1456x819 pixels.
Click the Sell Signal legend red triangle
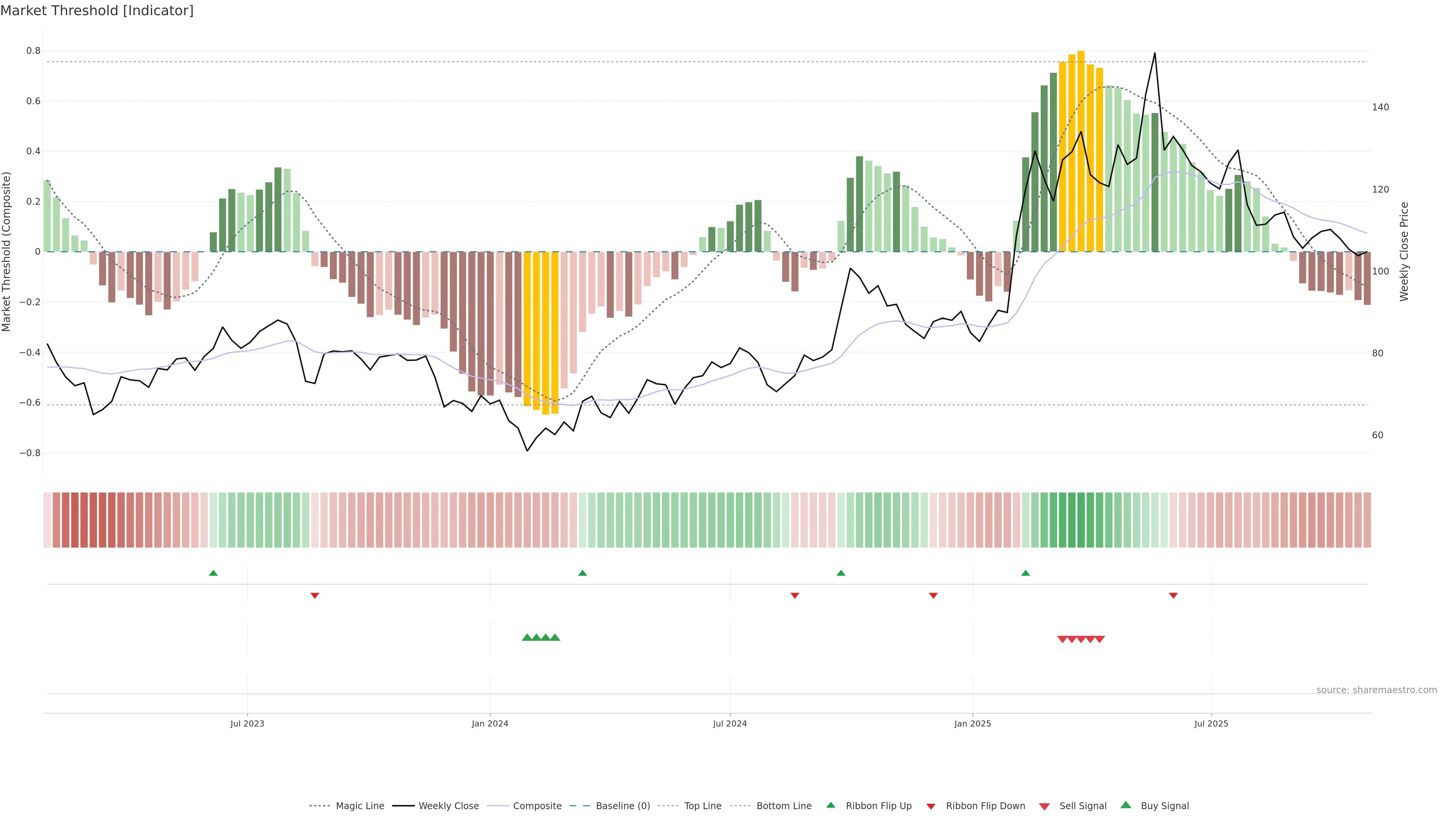(x=1044, y=806)
